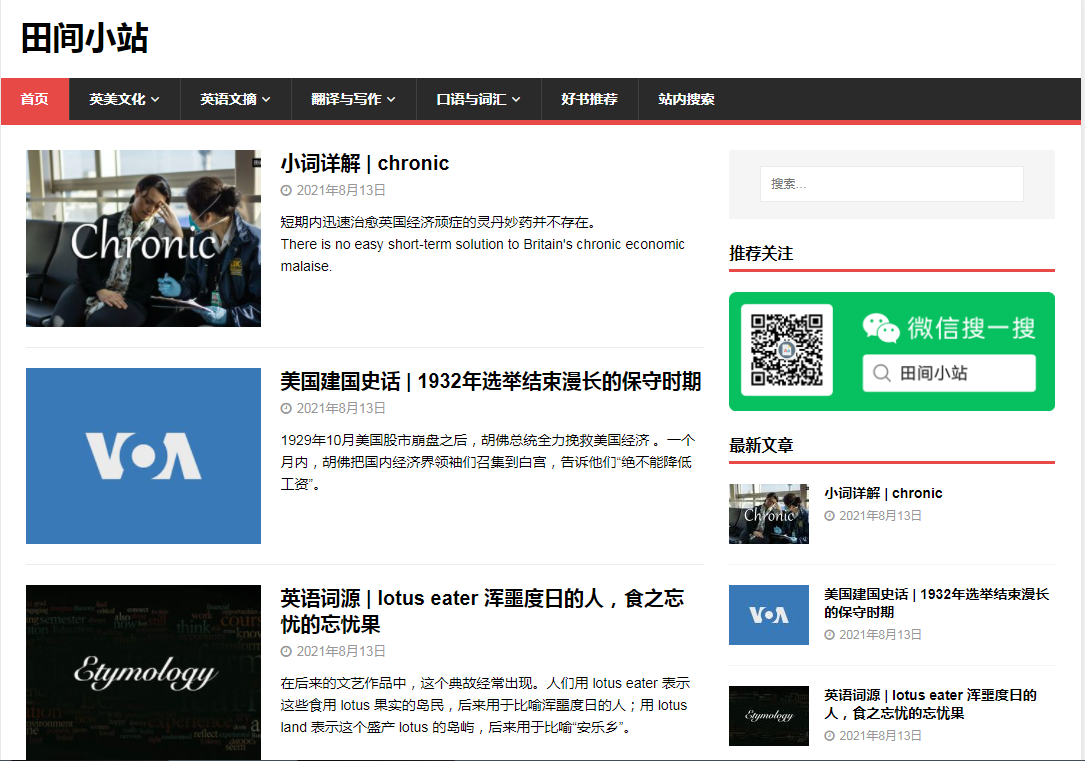Click sidebar Etymology small thumbnail
The height and width of the screenshot is (761, 1085).
768,715
